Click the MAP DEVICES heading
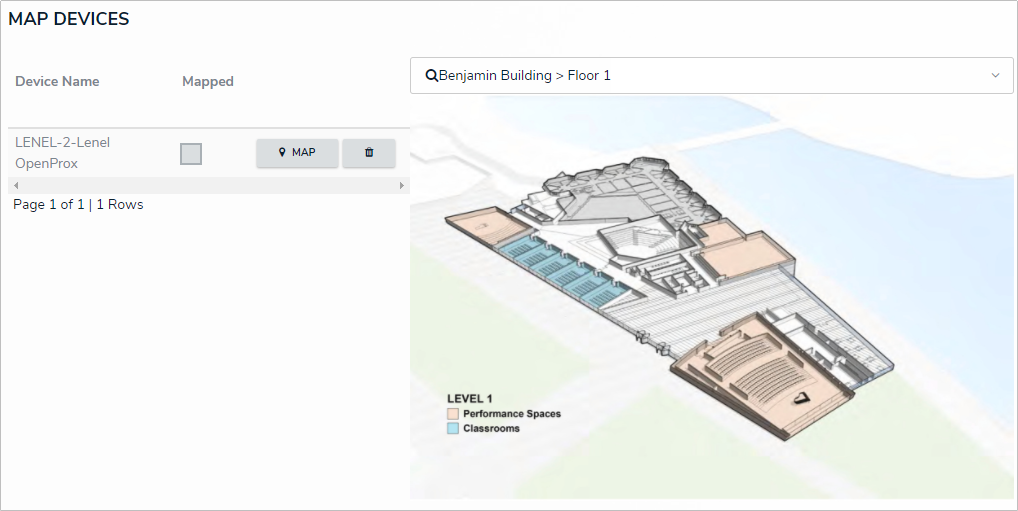The width and height of the screenshot is (1018, 511). (69, 19)
